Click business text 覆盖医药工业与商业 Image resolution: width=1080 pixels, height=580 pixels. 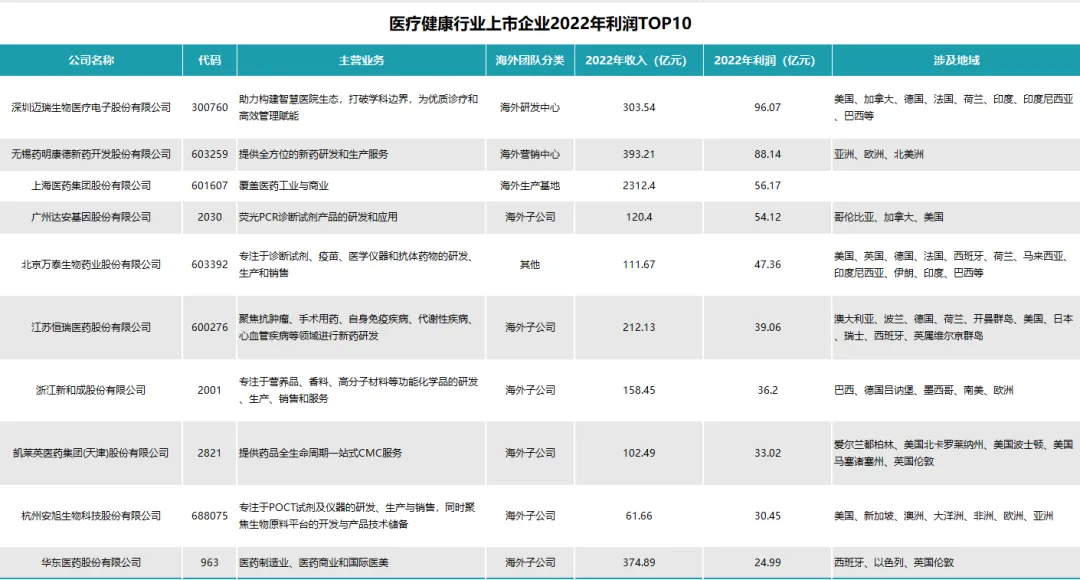tap(284, 185)
